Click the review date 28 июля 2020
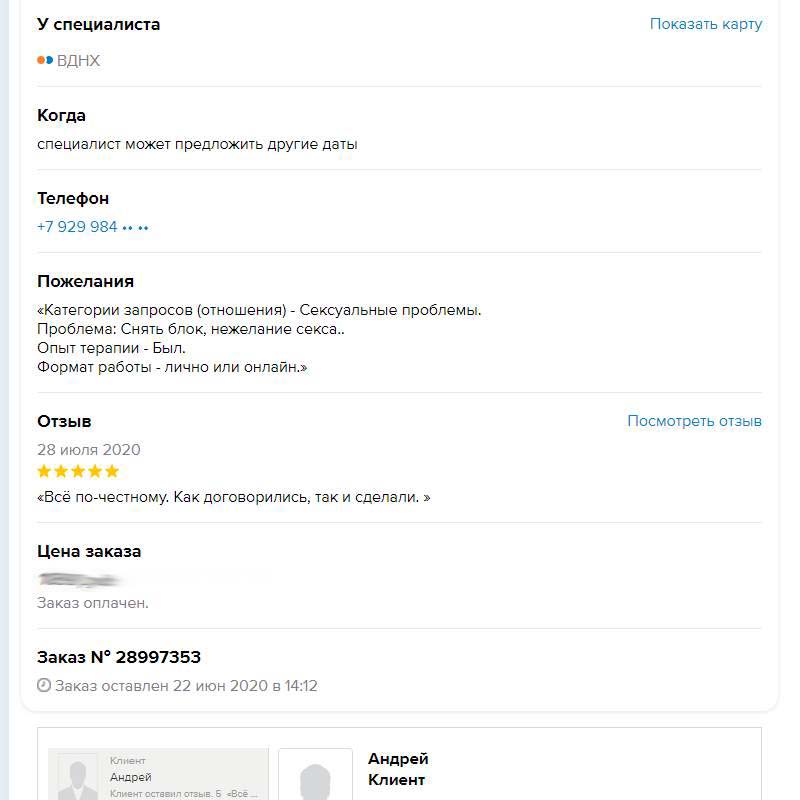 pos(89,449)
